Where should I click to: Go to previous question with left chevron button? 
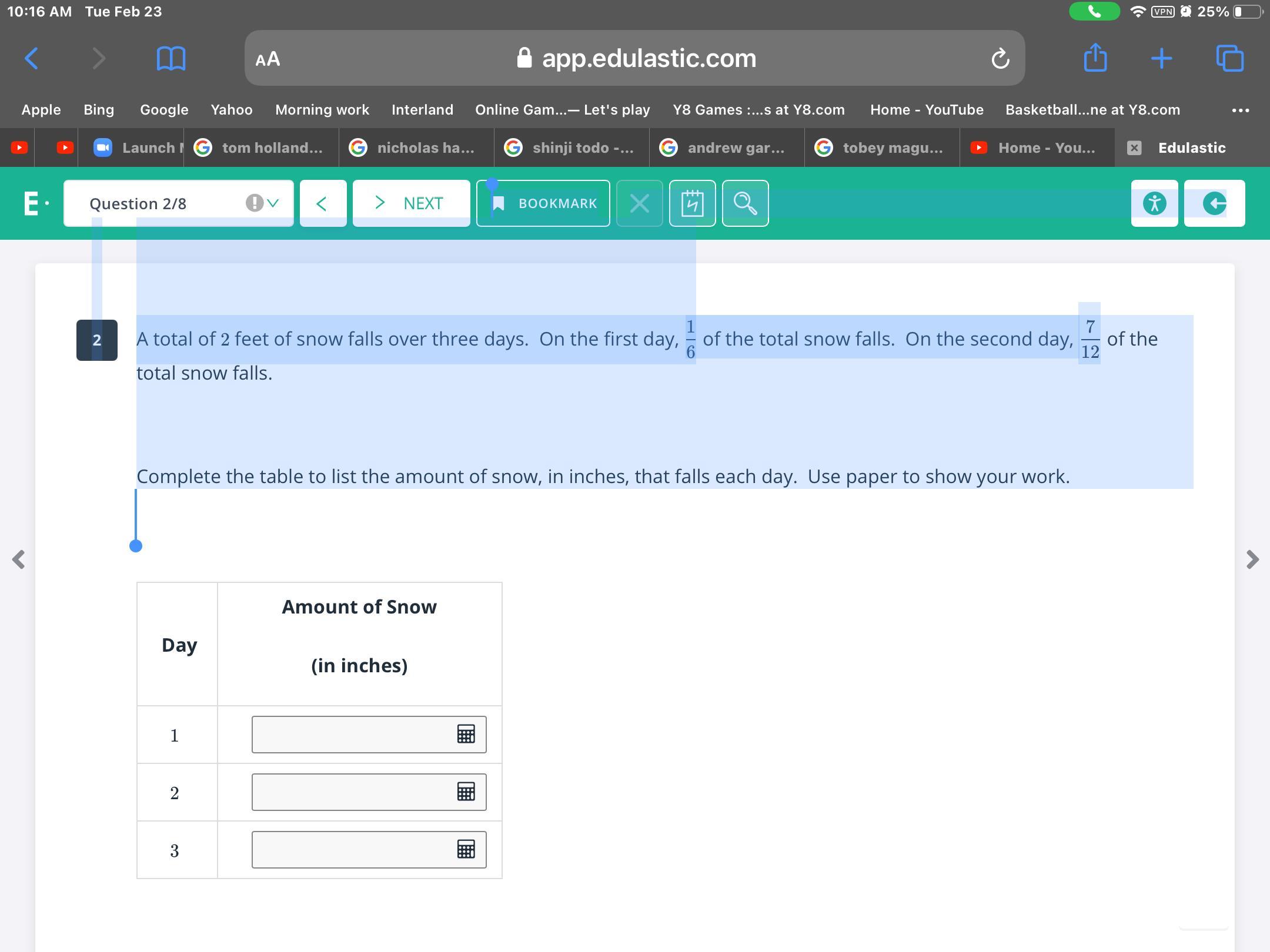pos(322,203)
